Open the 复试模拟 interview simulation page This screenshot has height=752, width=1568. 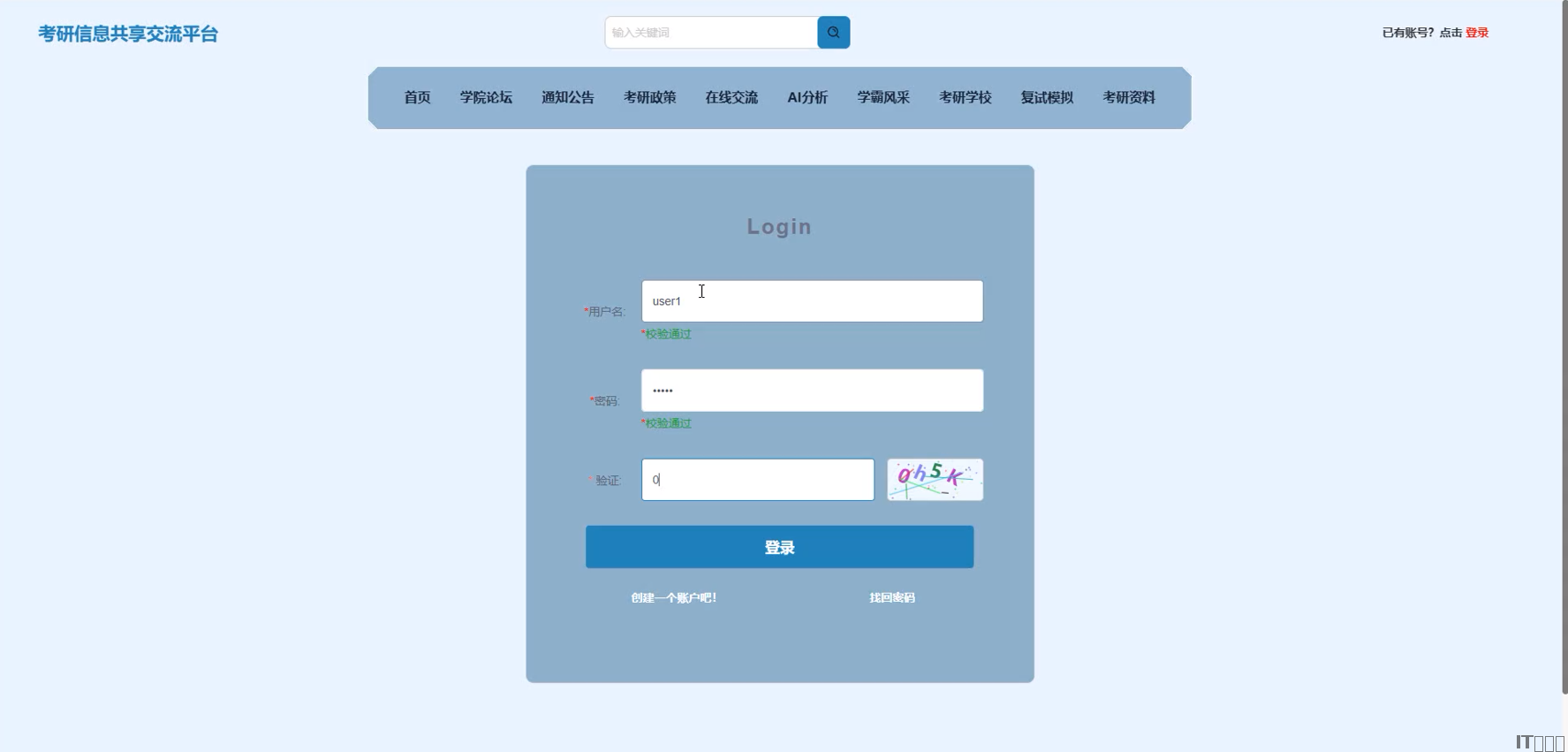coord(1047,97)
